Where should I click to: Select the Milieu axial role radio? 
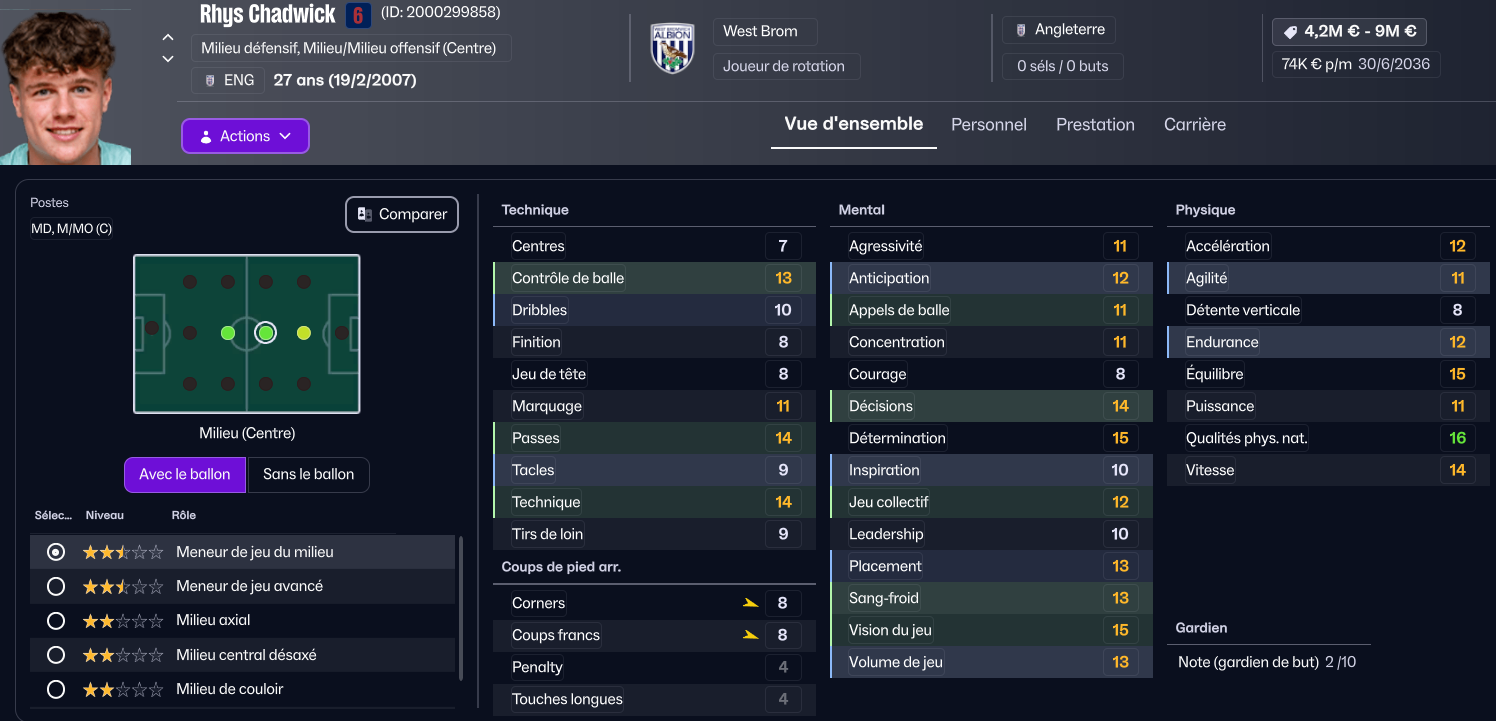click(56, 620)
